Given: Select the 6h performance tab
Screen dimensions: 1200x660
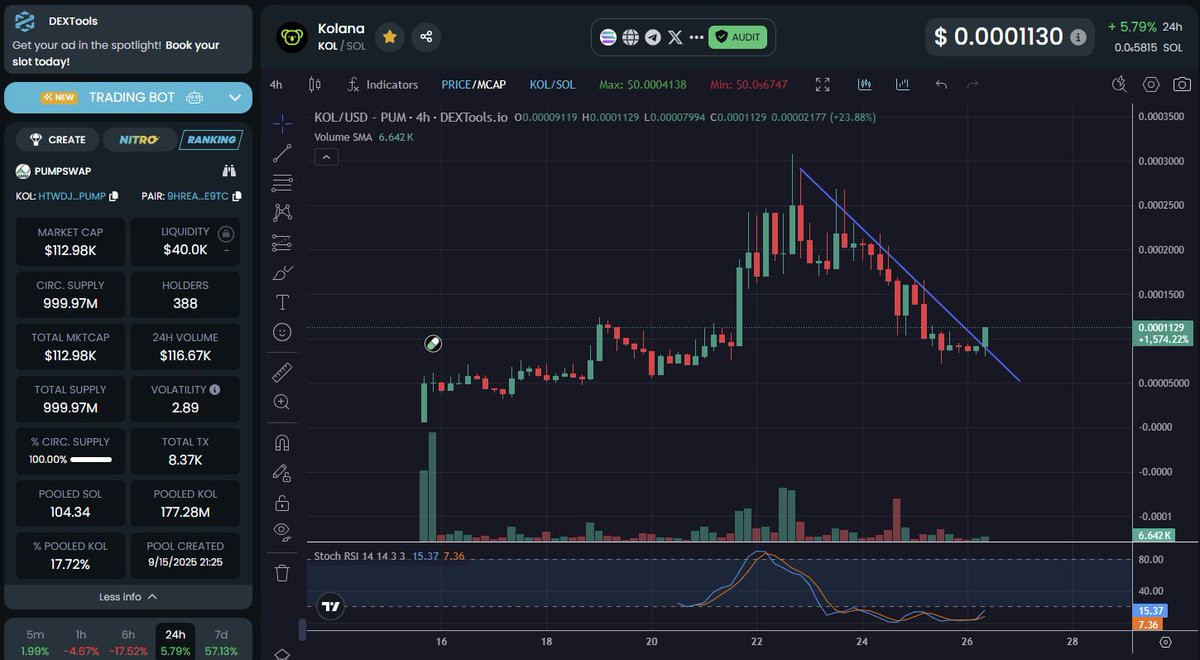Looking at the screenshot, I should [x=128, y=643].
